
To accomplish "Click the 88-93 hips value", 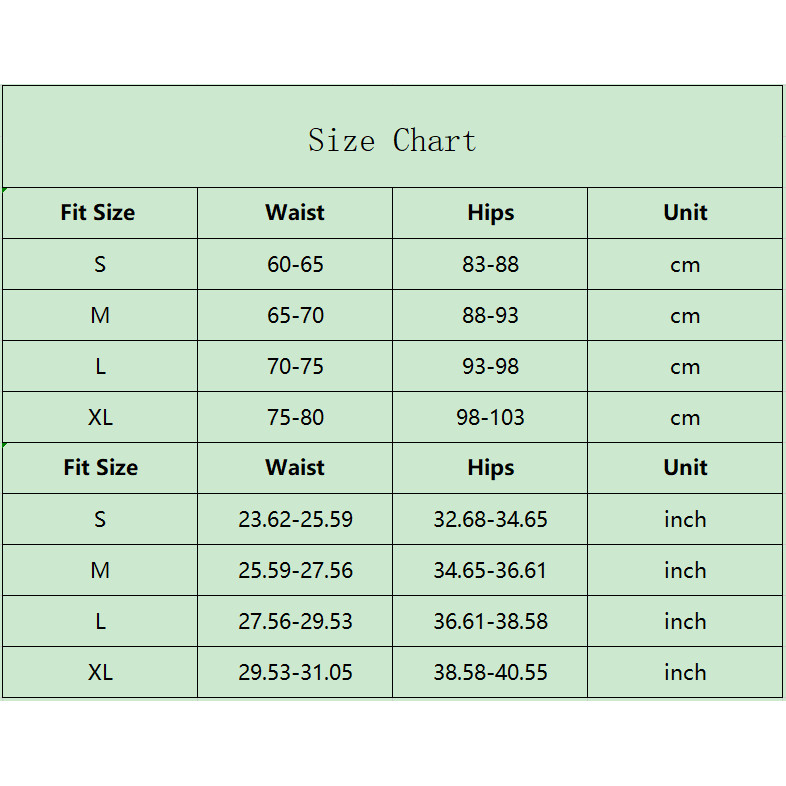I will 490,316.
